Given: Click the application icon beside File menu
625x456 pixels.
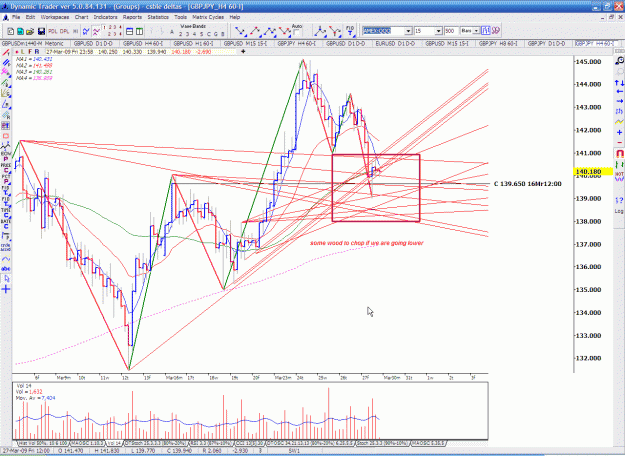Looking at the screenshot, I should coord(6,17).
